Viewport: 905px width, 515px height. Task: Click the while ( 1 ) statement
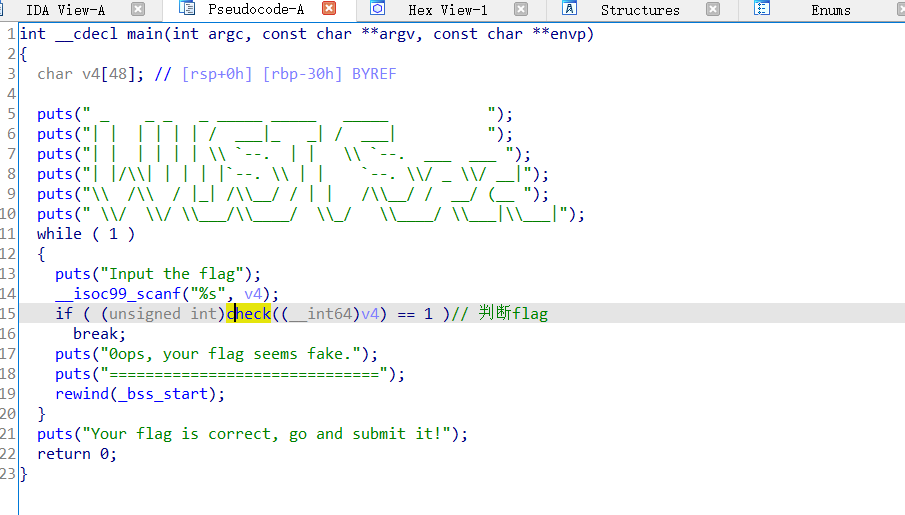tap(85, 234)
